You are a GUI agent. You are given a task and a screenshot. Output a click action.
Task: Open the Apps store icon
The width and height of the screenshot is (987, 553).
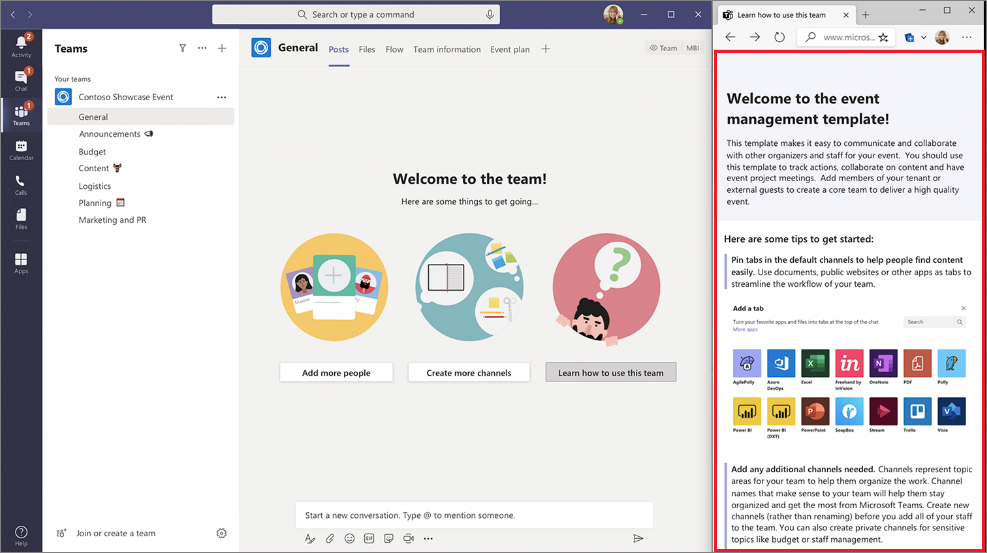pos(21,263)
